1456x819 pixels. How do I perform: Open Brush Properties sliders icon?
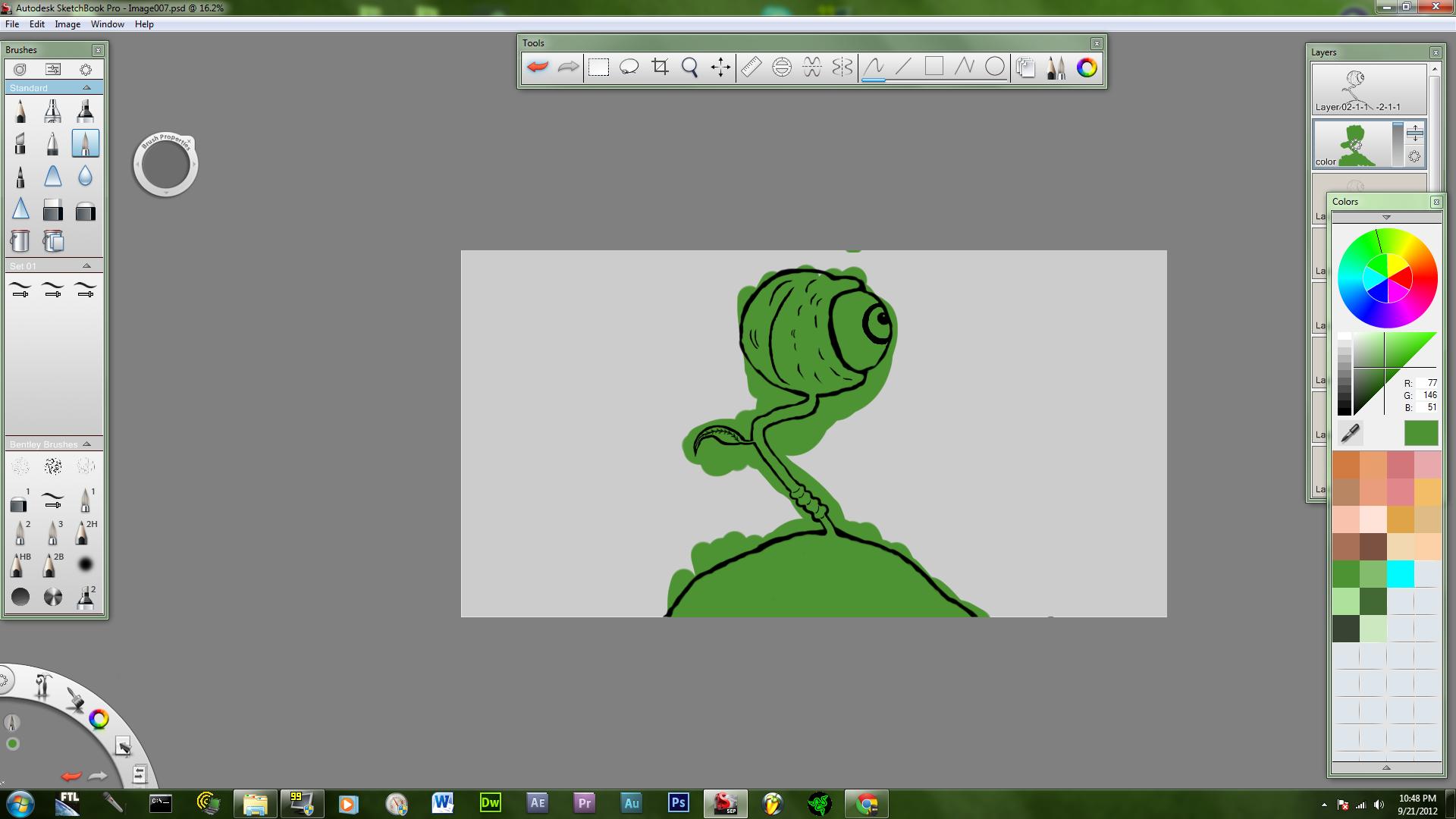pos(53,69)
